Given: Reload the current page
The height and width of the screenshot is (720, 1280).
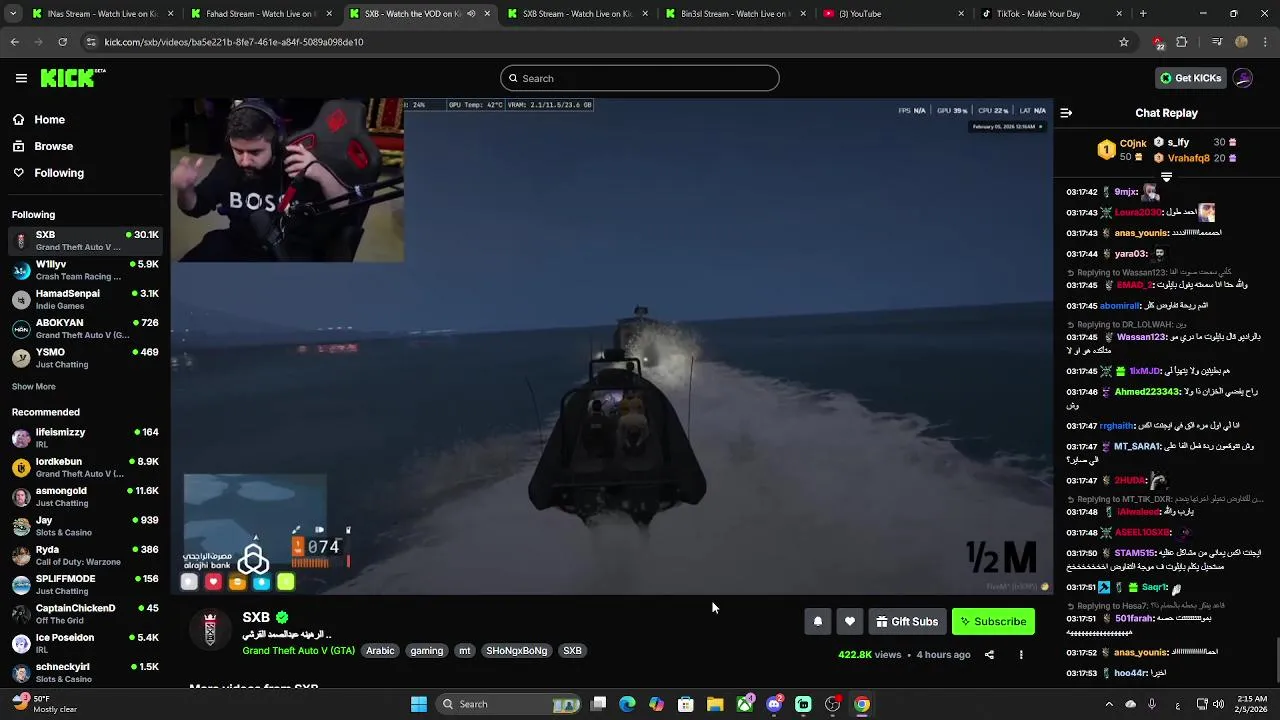Looking at the screenshot, I should coord(62,42).
